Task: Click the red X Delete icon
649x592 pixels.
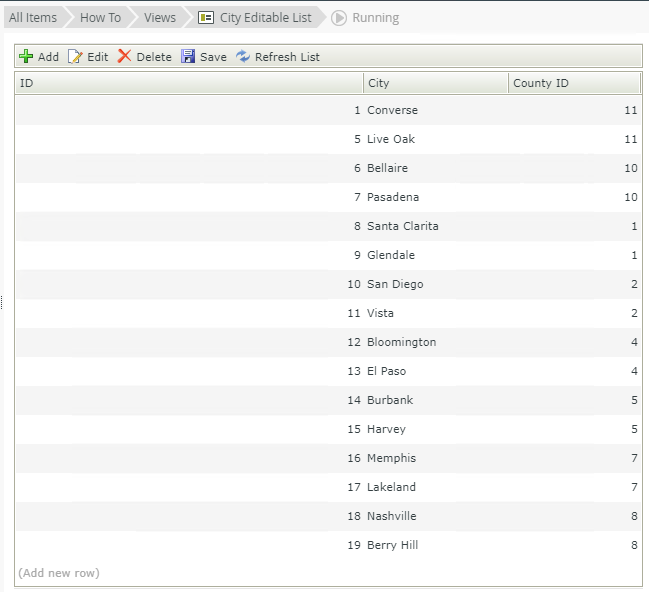Action: tap(124, 56)
